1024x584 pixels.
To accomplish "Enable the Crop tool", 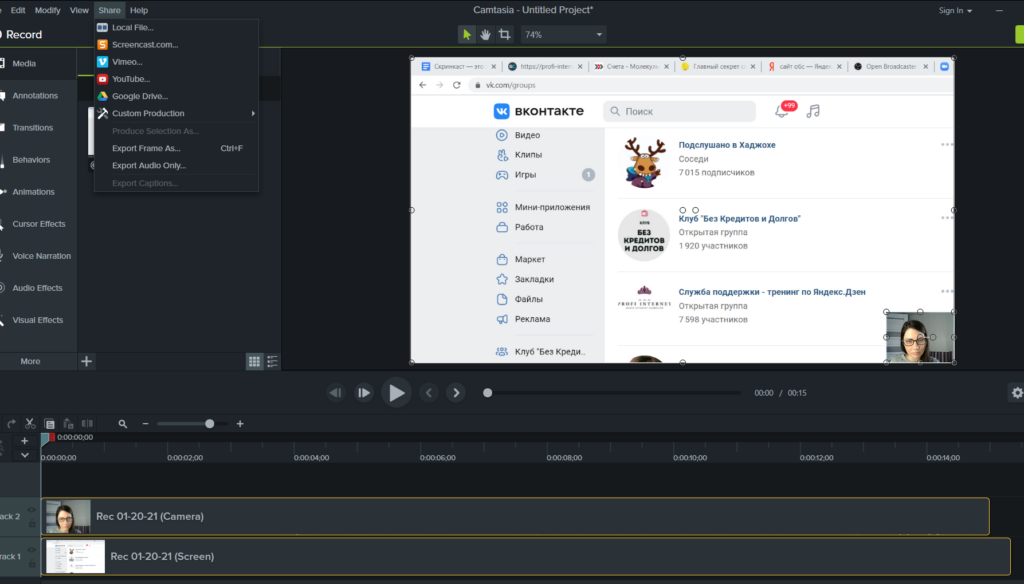I will 505,35.
